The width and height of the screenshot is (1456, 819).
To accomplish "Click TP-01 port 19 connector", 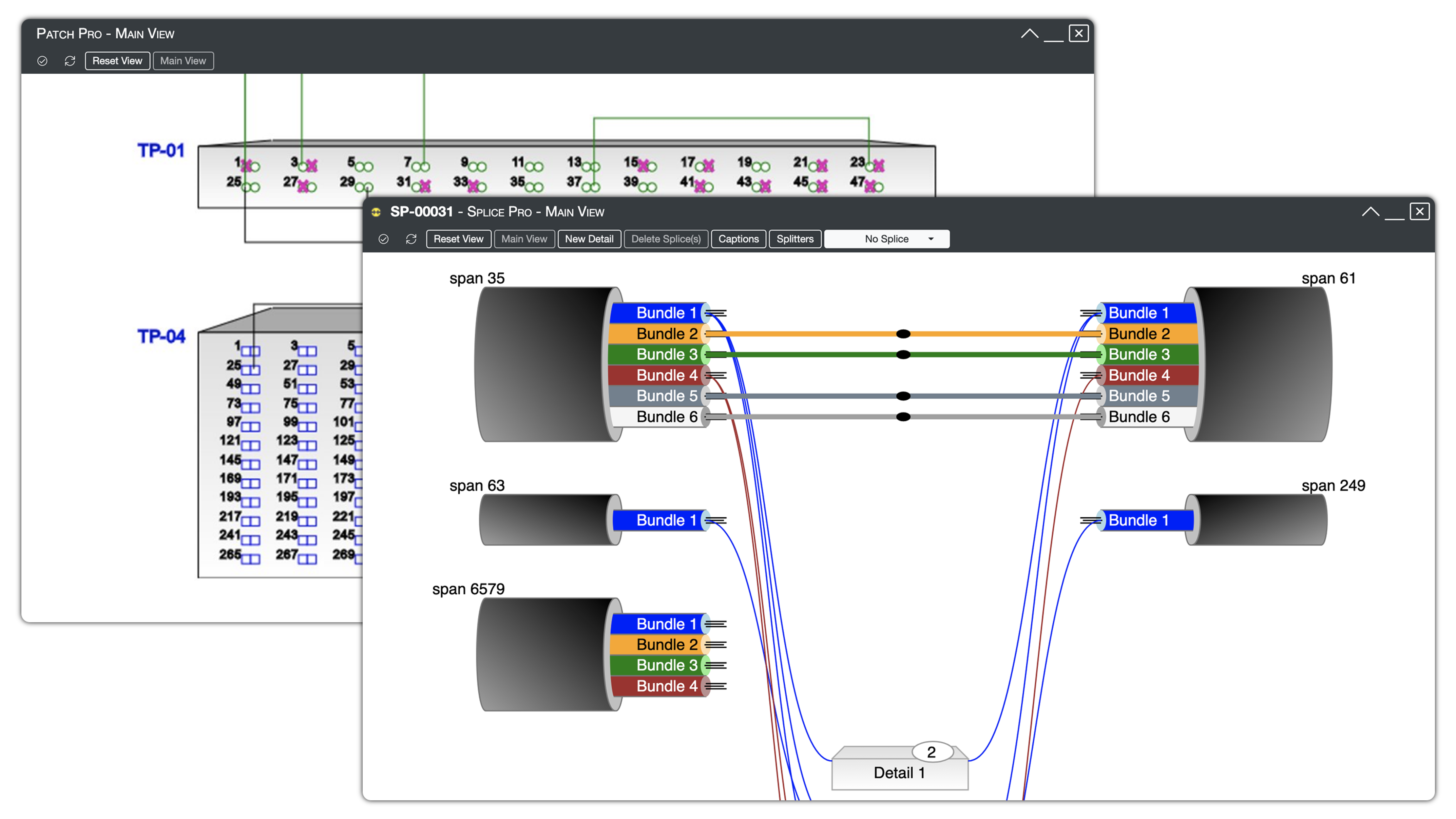I will coord(760,167).
